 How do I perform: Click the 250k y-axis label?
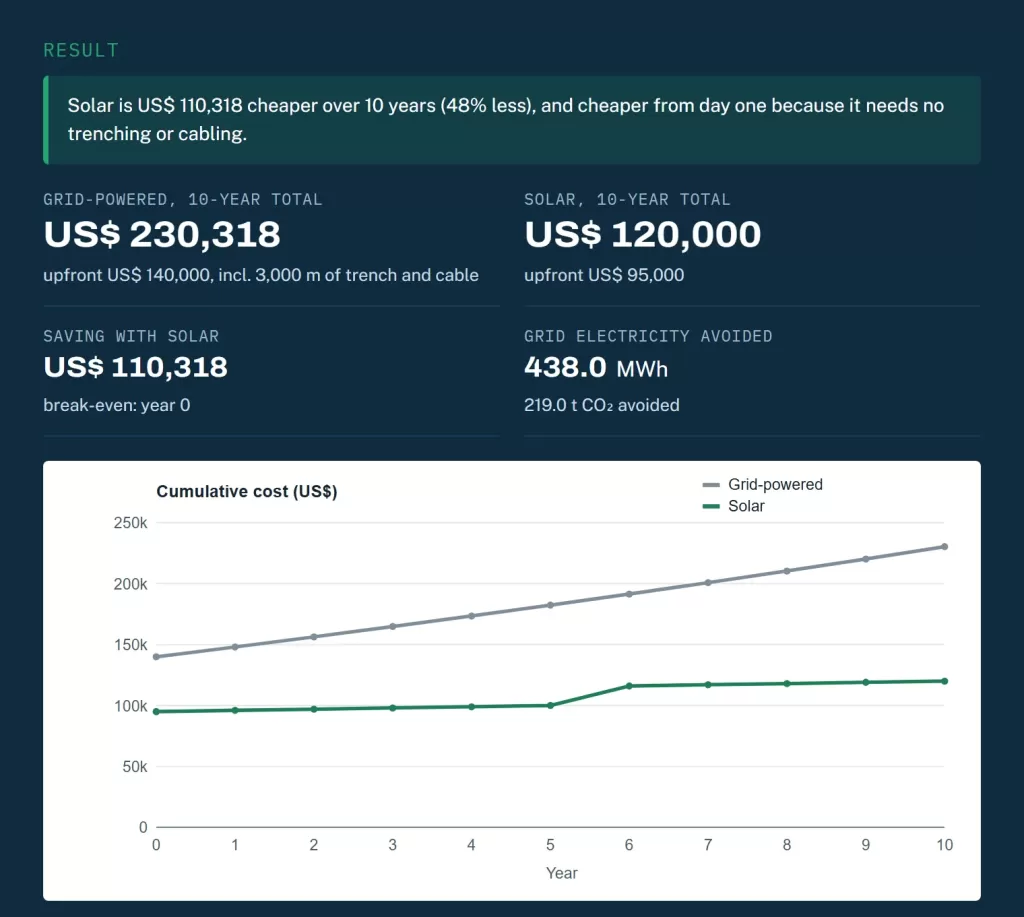point(131,523)
